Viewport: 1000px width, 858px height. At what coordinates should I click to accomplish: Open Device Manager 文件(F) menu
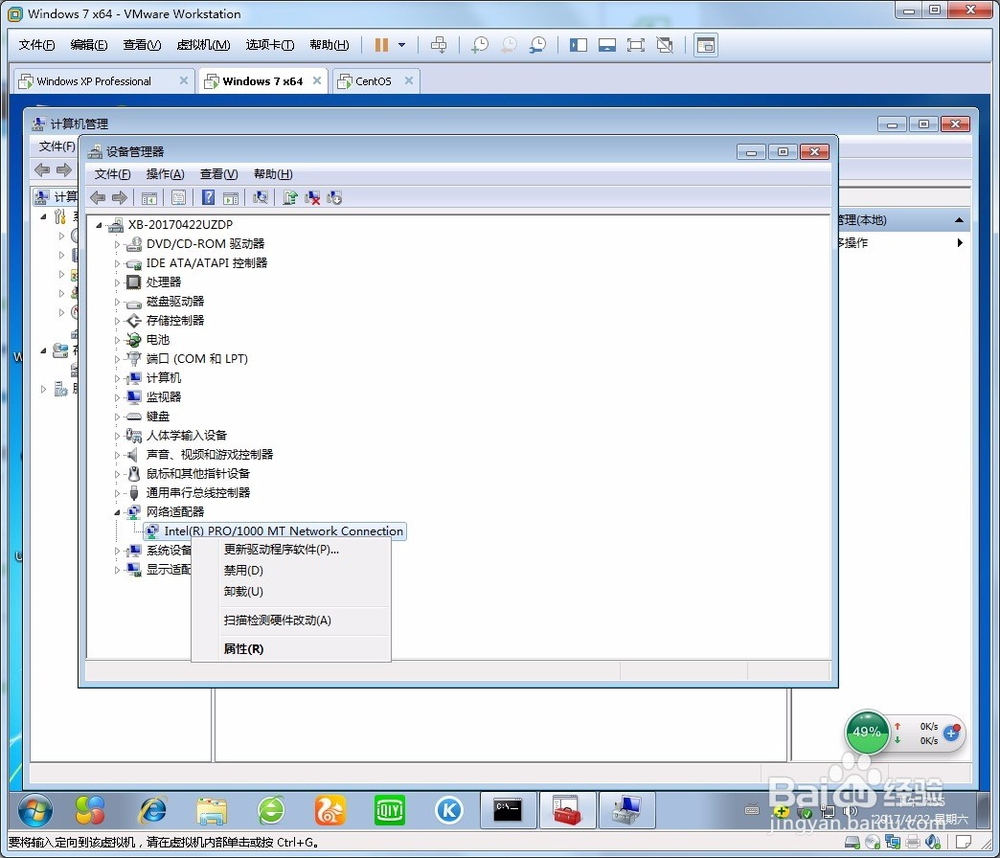click(112, 174)
